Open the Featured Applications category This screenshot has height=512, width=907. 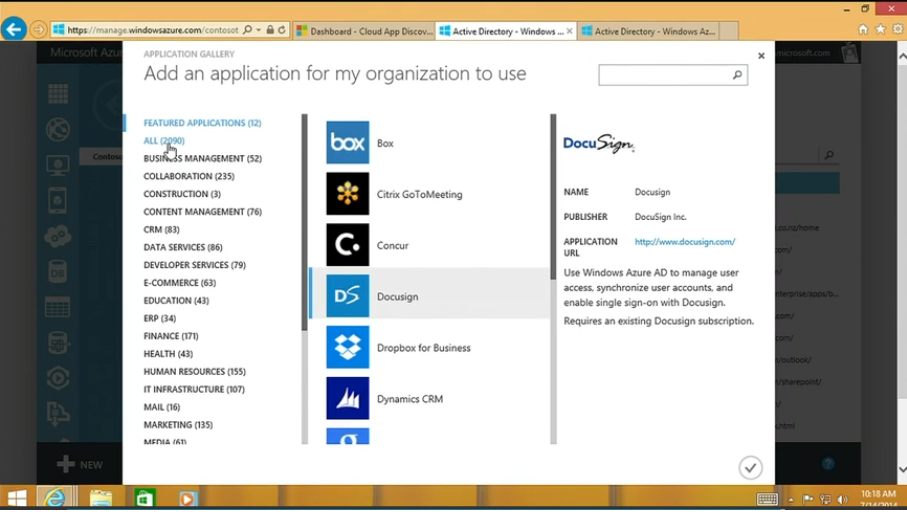[202, 123]
